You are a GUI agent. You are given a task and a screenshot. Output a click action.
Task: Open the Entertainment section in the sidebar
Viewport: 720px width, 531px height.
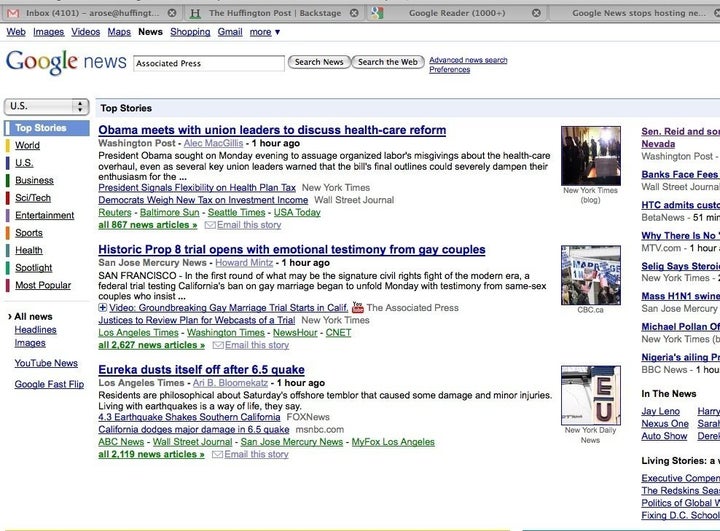click(x=45, y=215)
